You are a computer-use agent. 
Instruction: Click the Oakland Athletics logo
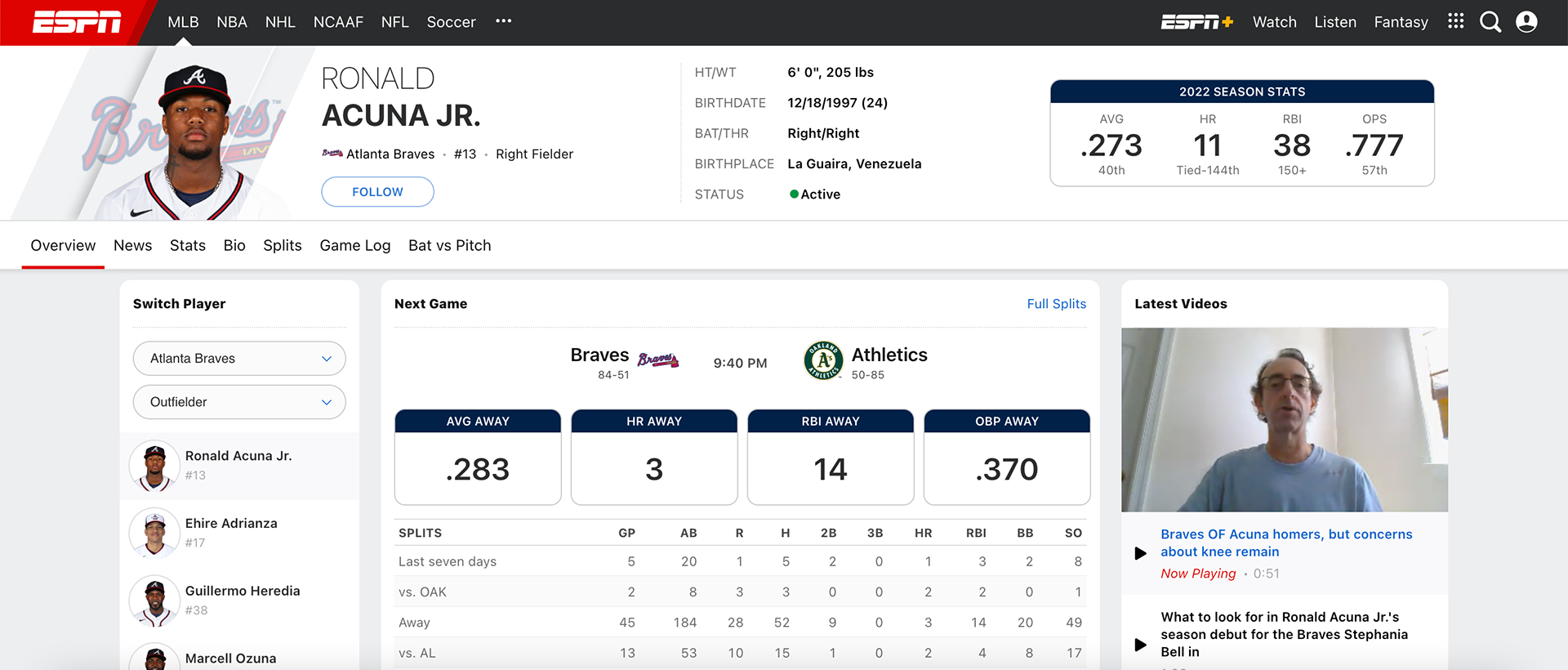click(823, 360)
